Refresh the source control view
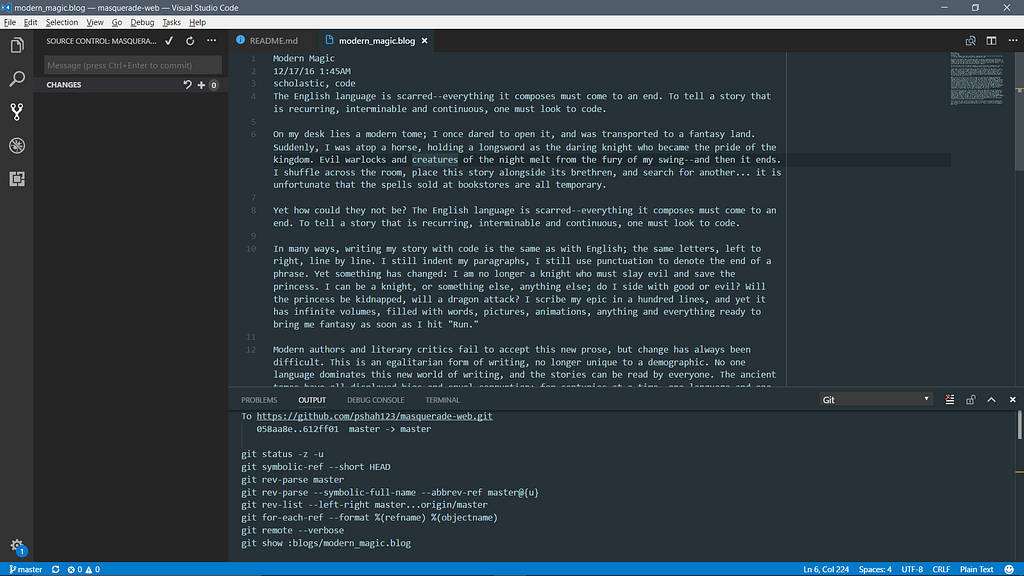This screenshot has height=576, width=1024. (x=190, y=40)
